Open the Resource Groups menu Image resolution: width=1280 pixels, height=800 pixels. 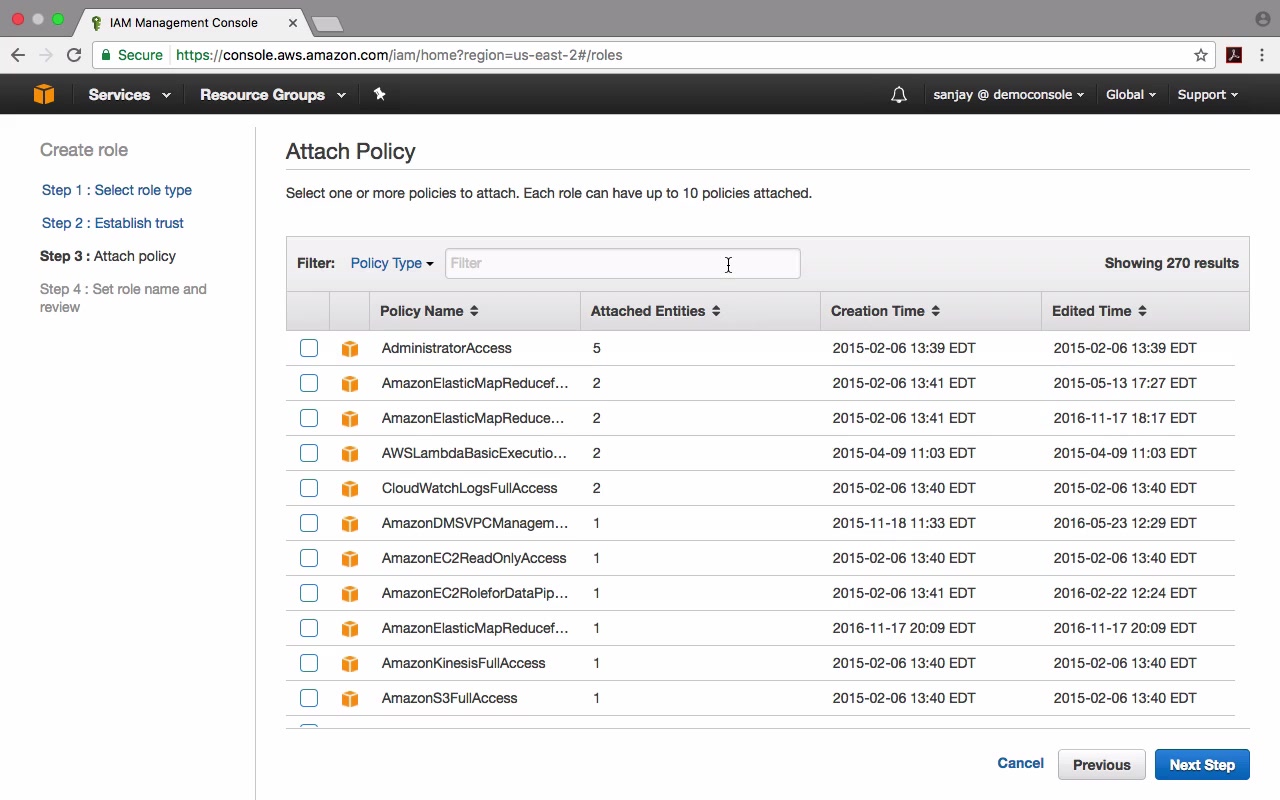coord(272,95)
